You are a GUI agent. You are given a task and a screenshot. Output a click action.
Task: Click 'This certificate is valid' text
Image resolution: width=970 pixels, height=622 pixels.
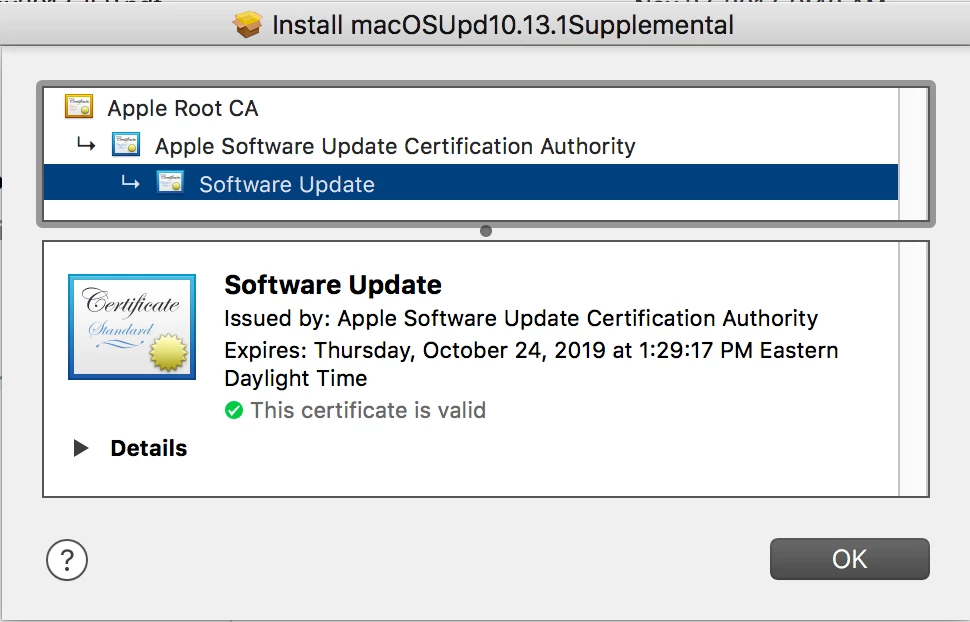pyautogui.click(x=368, y=410)
